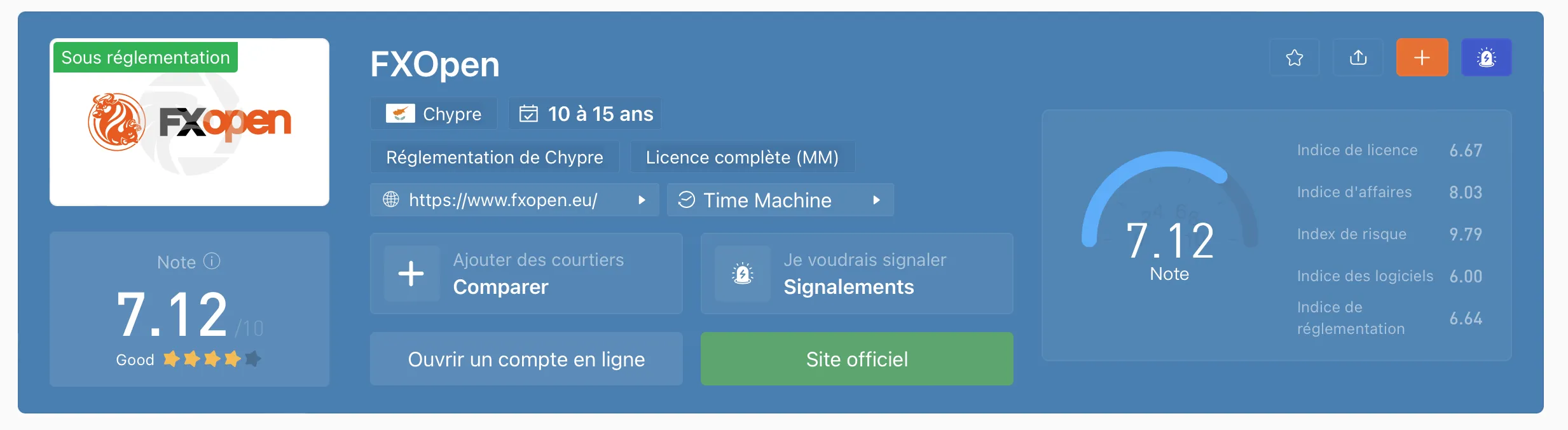
Task: Click the FXOpen logo thumbnail
Action: click(189, 122)
